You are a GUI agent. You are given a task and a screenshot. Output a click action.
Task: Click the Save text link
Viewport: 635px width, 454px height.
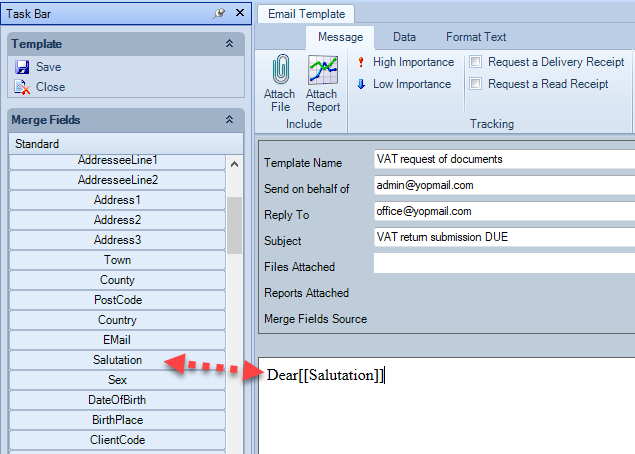[x=49, y=67]
